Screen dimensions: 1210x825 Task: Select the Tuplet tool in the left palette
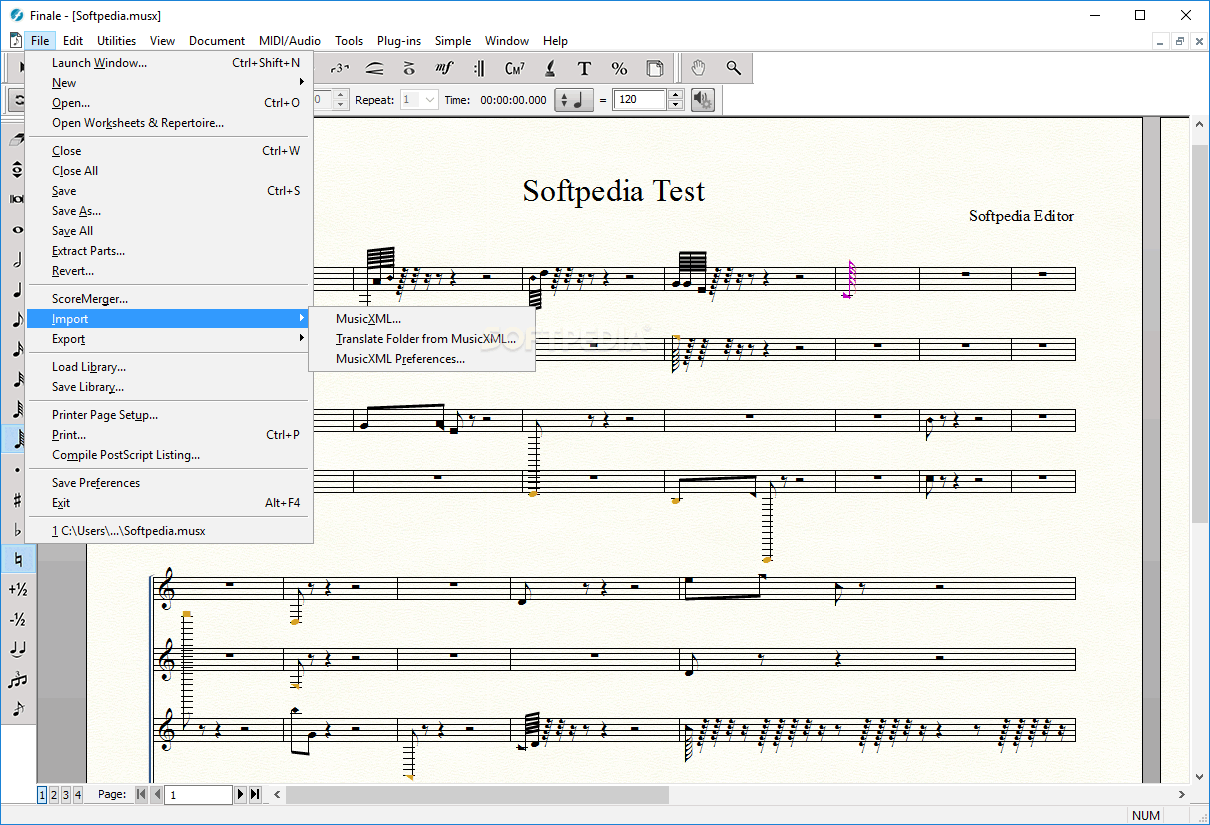[x=17, y=679]
